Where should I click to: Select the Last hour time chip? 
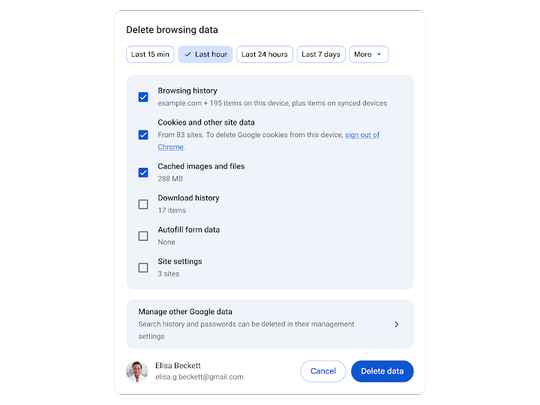tap(205, 54)
